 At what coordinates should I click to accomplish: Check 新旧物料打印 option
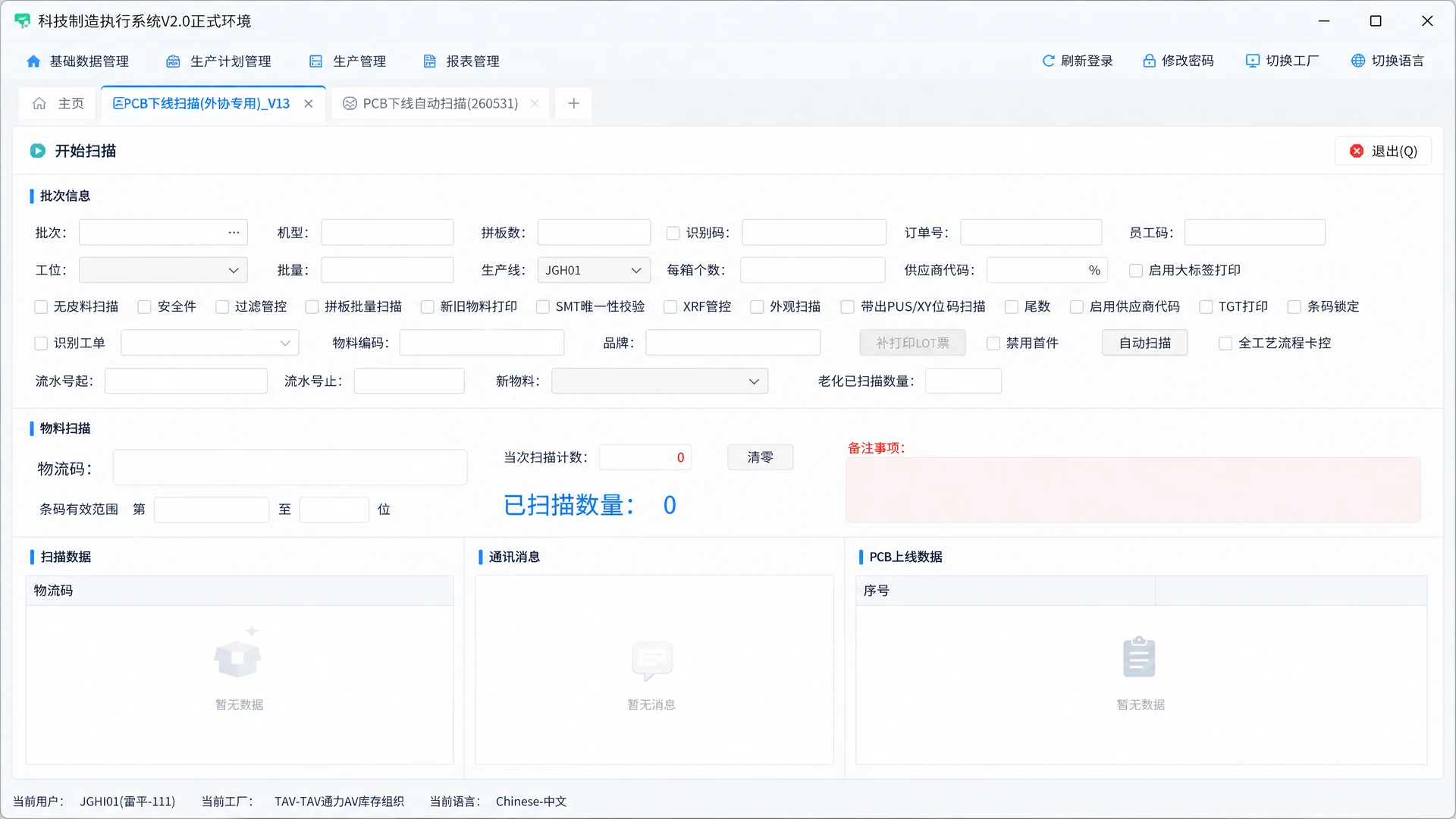click(427, 307)
